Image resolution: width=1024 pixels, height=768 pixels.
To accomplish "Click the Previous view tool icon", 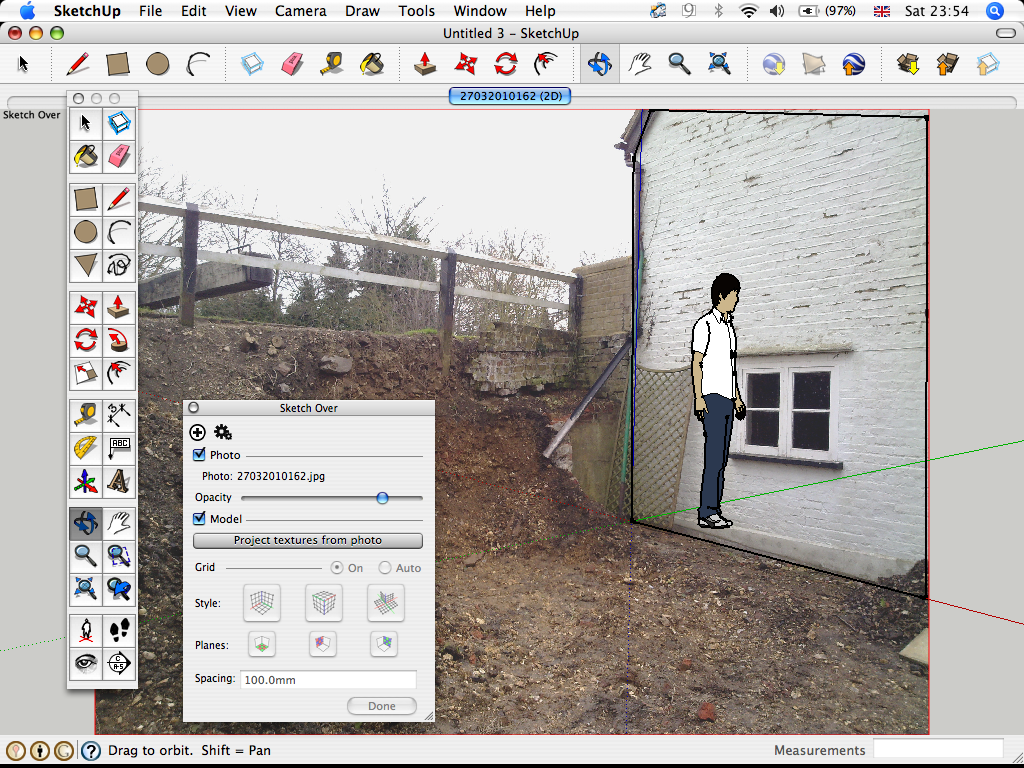I will coord(119,589).
